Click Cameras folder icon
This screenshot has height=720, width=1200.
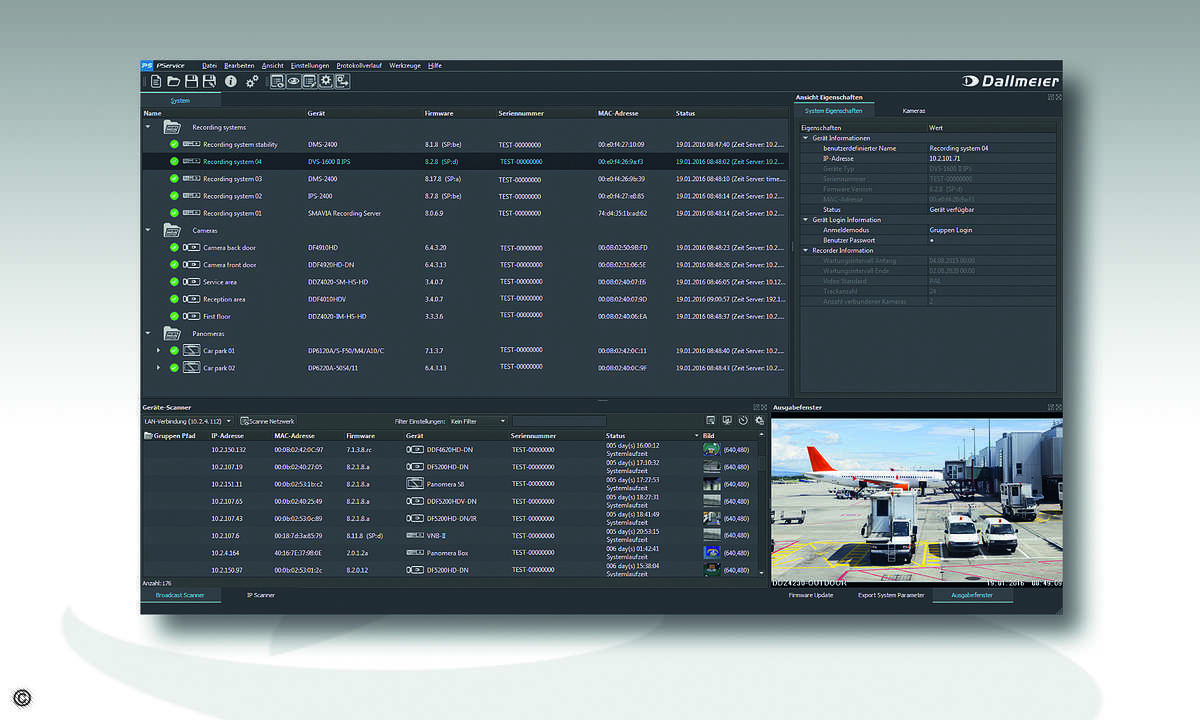173,230
